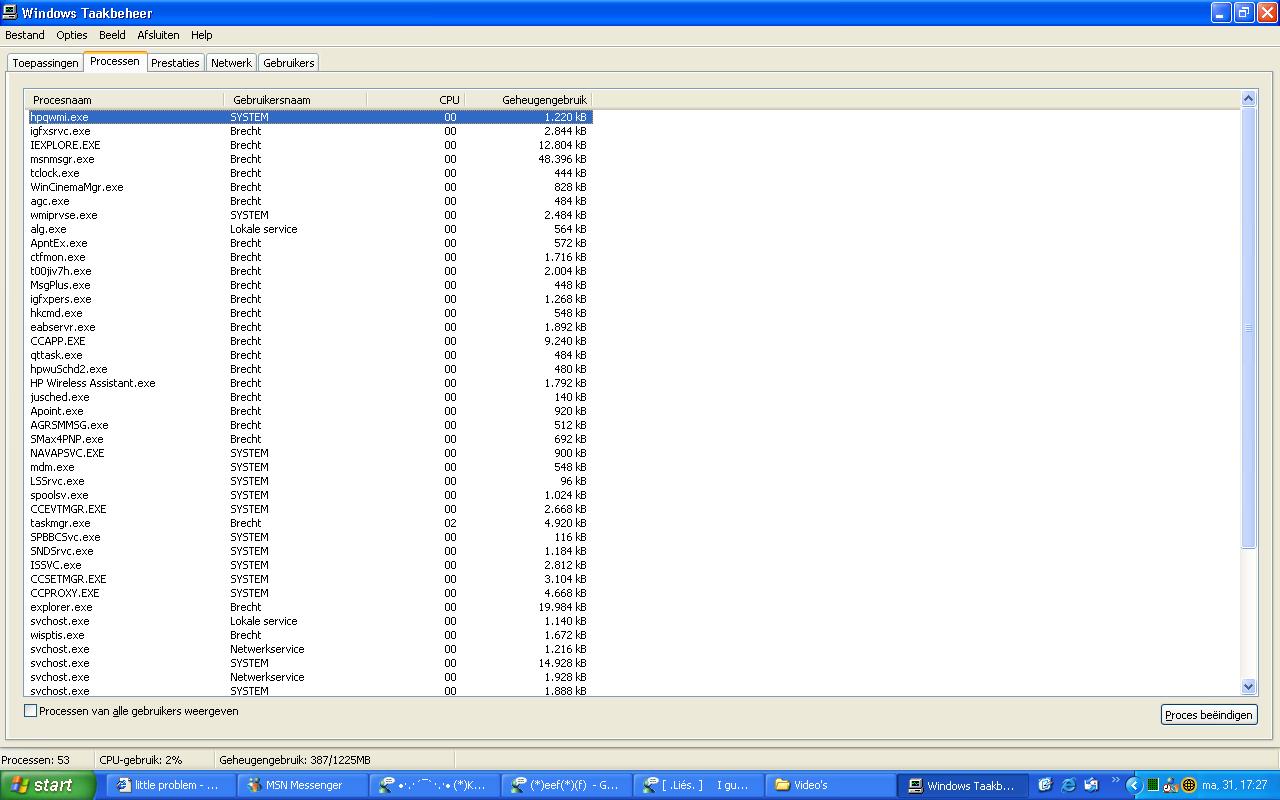Click the 'Proces beëindigen' button
Screen dimensions: 1280x800
pyautogui.click(x=1209, y=715)
